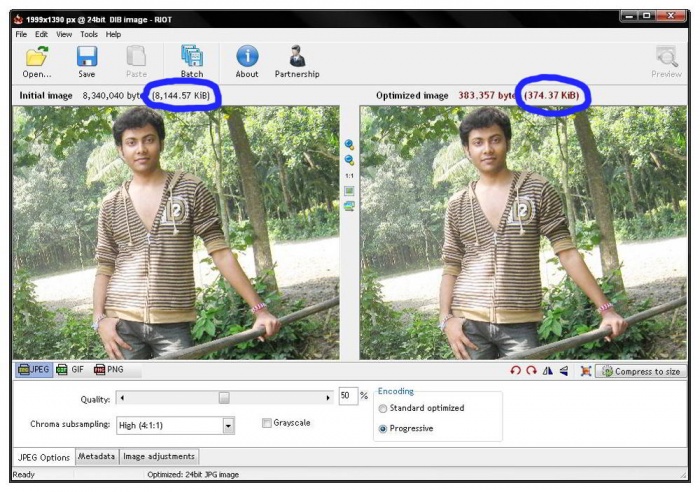Click the 374.37 KiB optimized size
The height and width of the screenshot is (492, 700).
[551, 95]
